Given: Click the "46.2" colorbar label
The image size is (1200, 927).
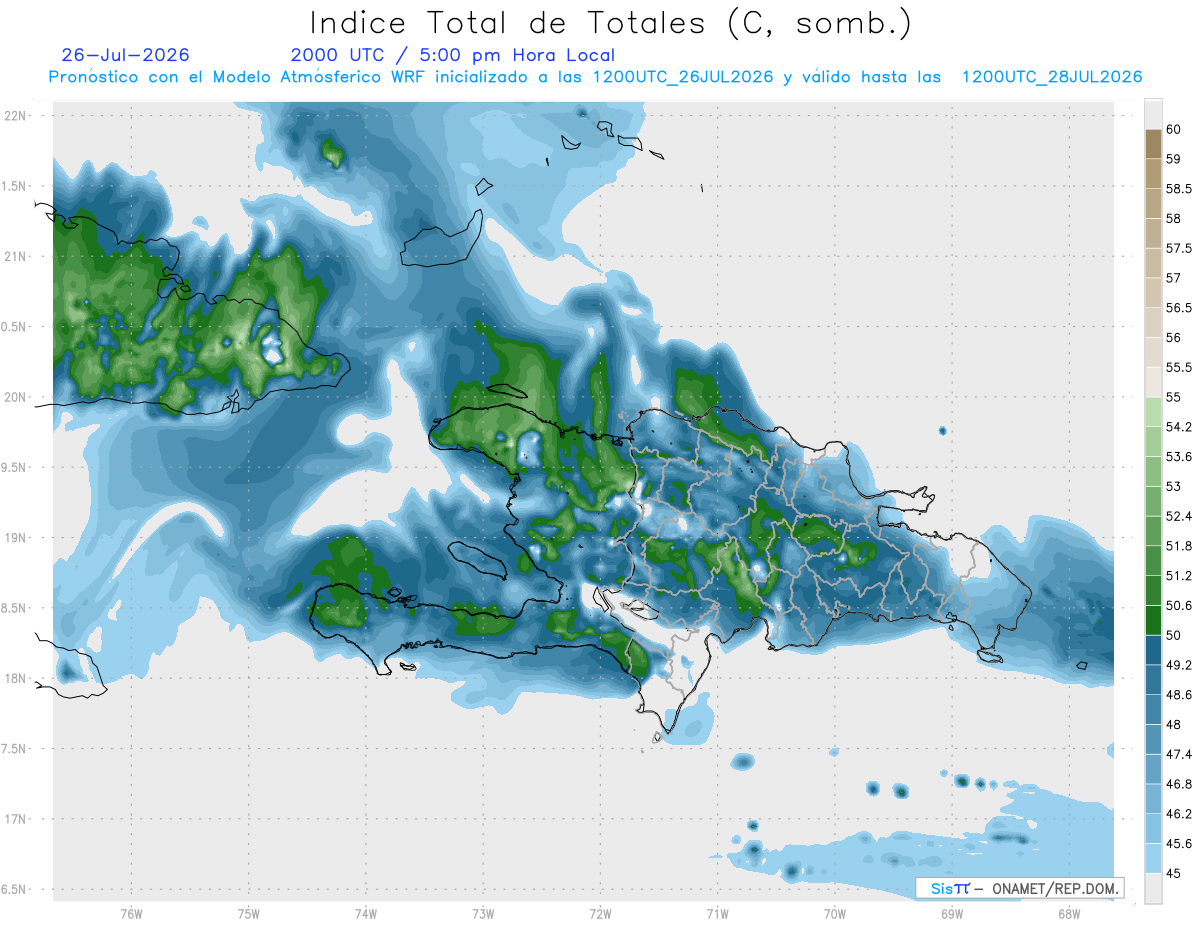Looking at the screenshot, I should coord(1178,814).
